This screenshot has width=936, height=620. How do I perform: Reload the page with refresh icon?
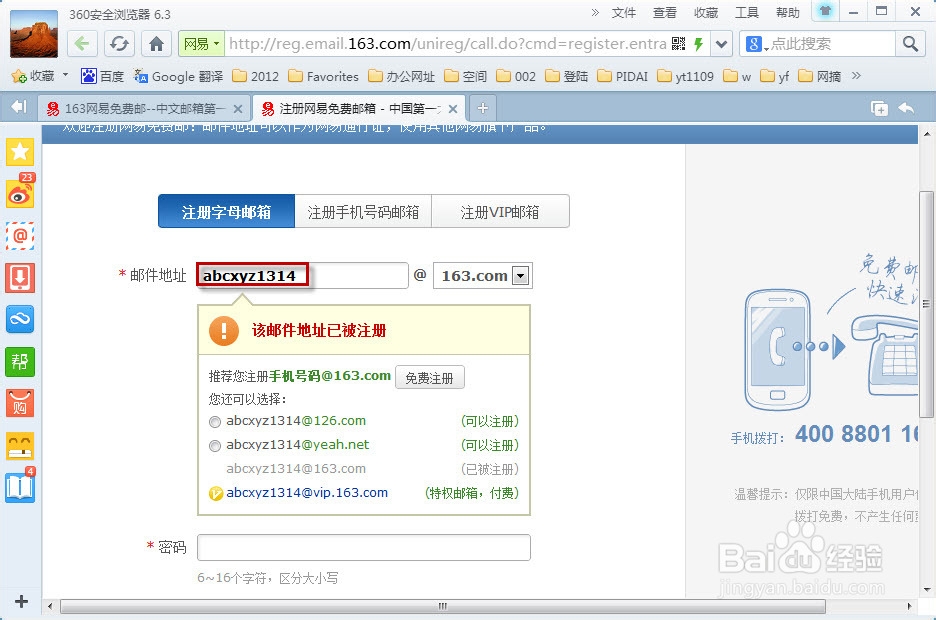119,44
